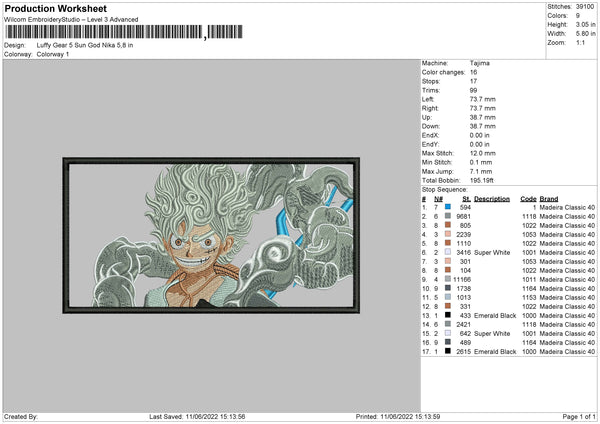Viewport: 600px width, 424px height.
Task: Click the 'Code' column header
Action: click(x=528, y=199)
